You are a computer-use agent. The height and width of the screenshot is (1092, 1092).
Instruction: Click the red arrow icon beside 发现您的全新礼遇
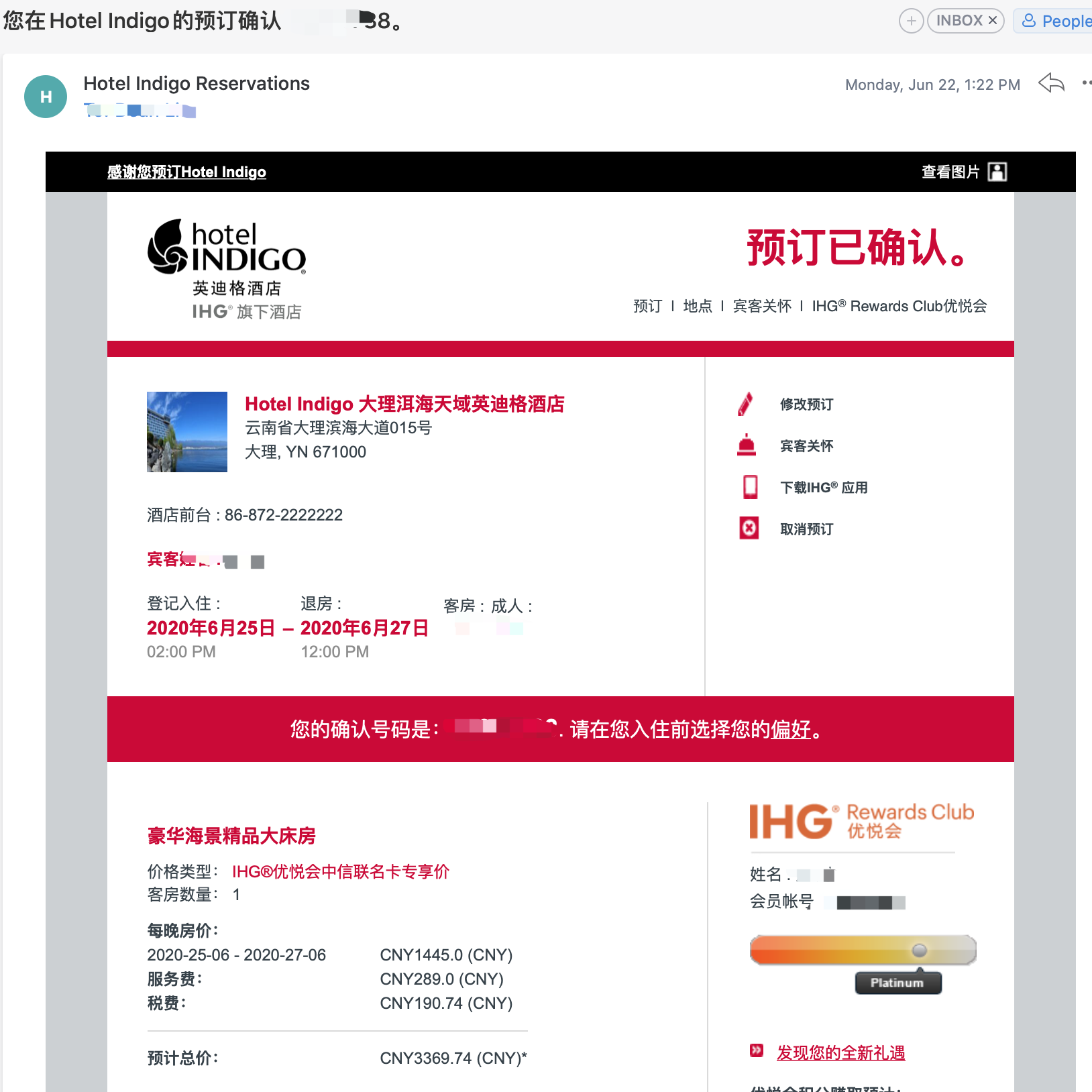pos(757,1050)
